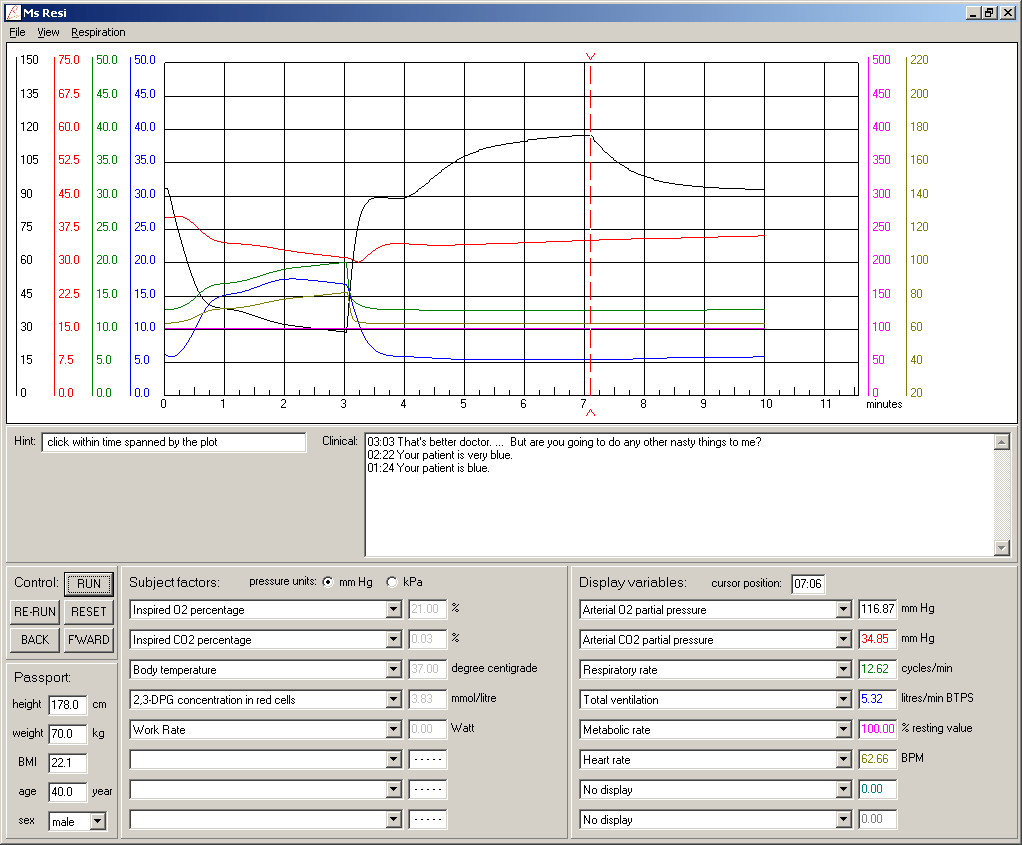Expand the Heart rate display variable dropdown

coord(842,760)
